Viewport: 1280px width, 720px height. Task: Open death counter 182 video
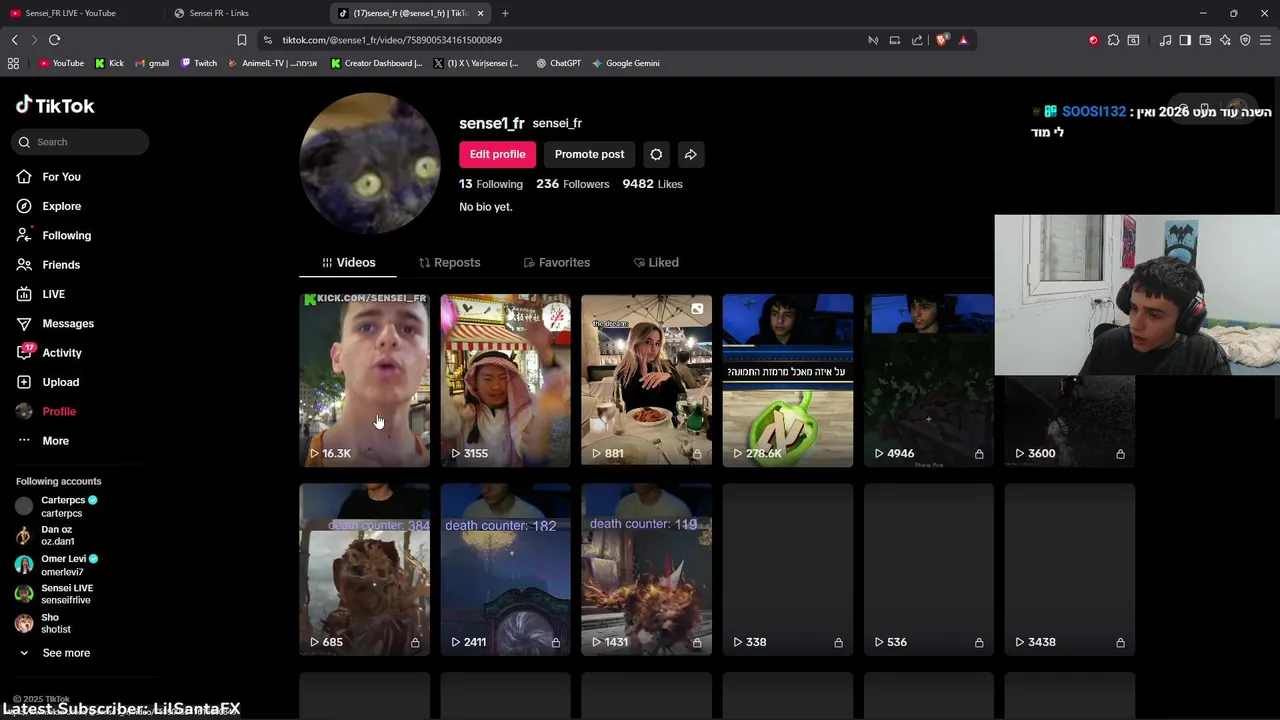click(506, 570)
